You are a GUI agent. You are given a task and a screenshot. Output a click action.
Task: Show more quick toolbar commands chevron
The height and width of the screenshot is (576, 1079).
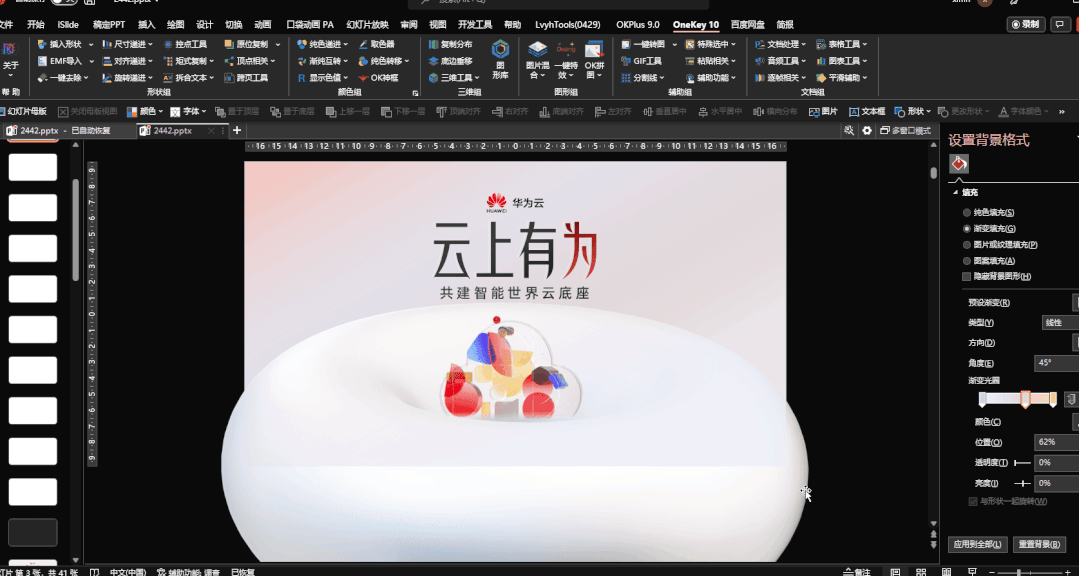1062,111
